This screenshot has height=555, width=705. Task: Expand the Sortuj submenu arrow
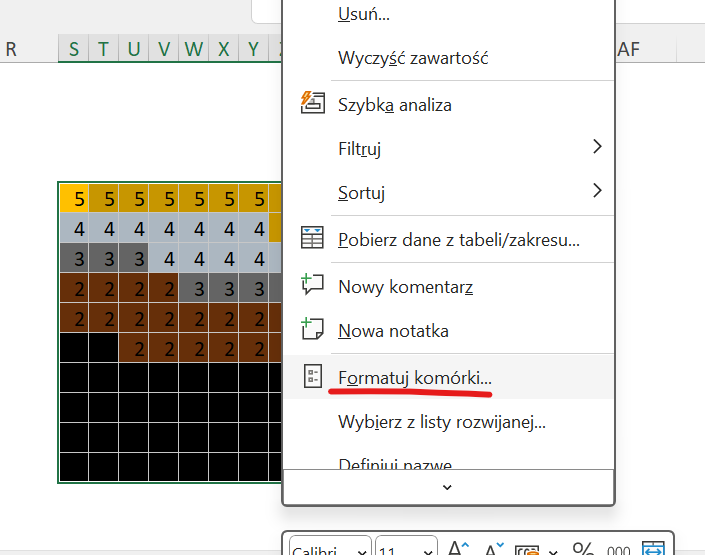tap(597, 190)
